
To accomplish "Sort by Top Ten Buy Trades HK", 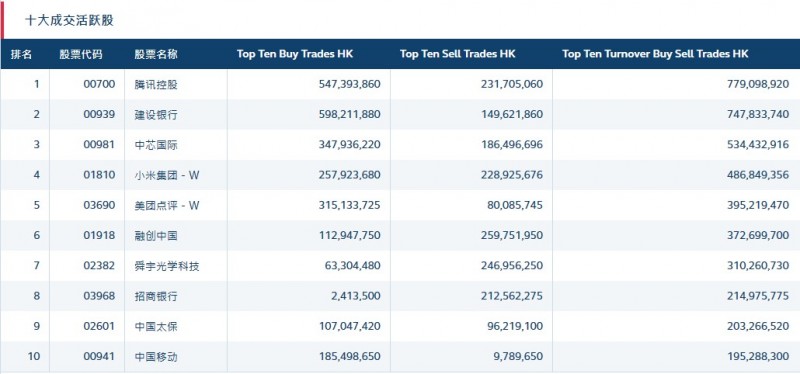I will (x=294, y=54).
